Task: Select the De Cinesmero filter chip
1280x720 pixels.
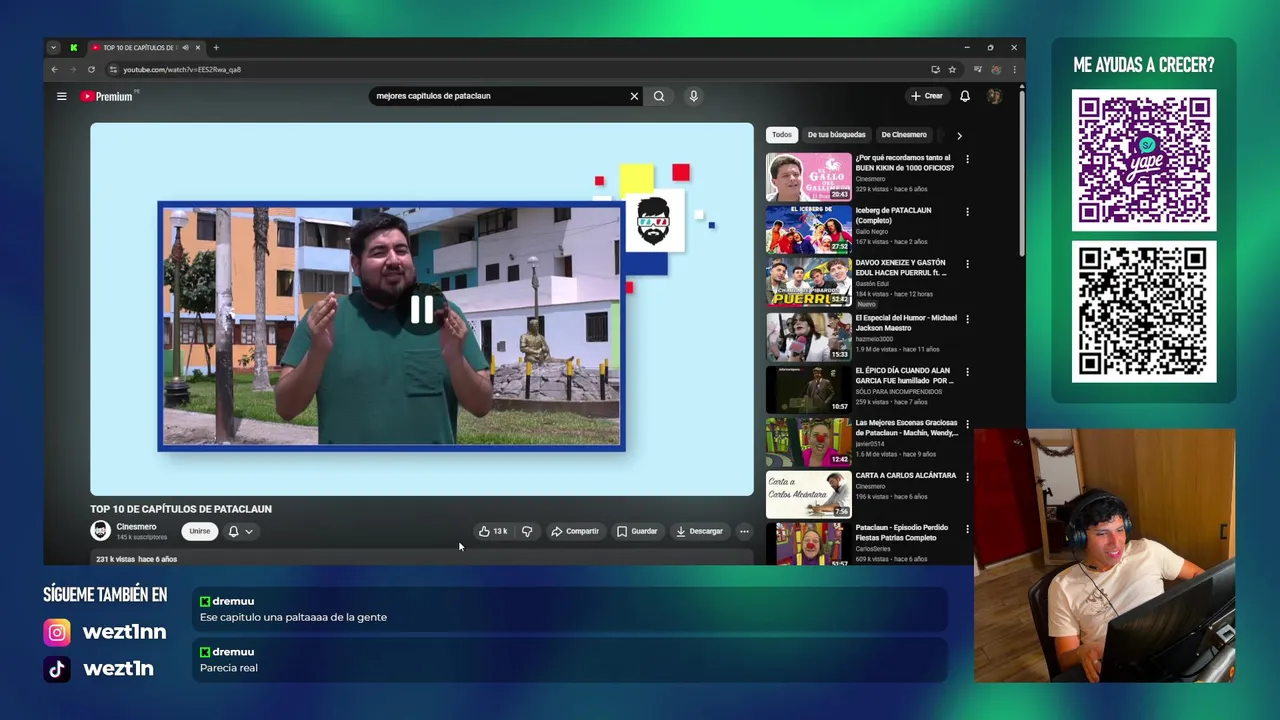Action: tap(904, 134)
